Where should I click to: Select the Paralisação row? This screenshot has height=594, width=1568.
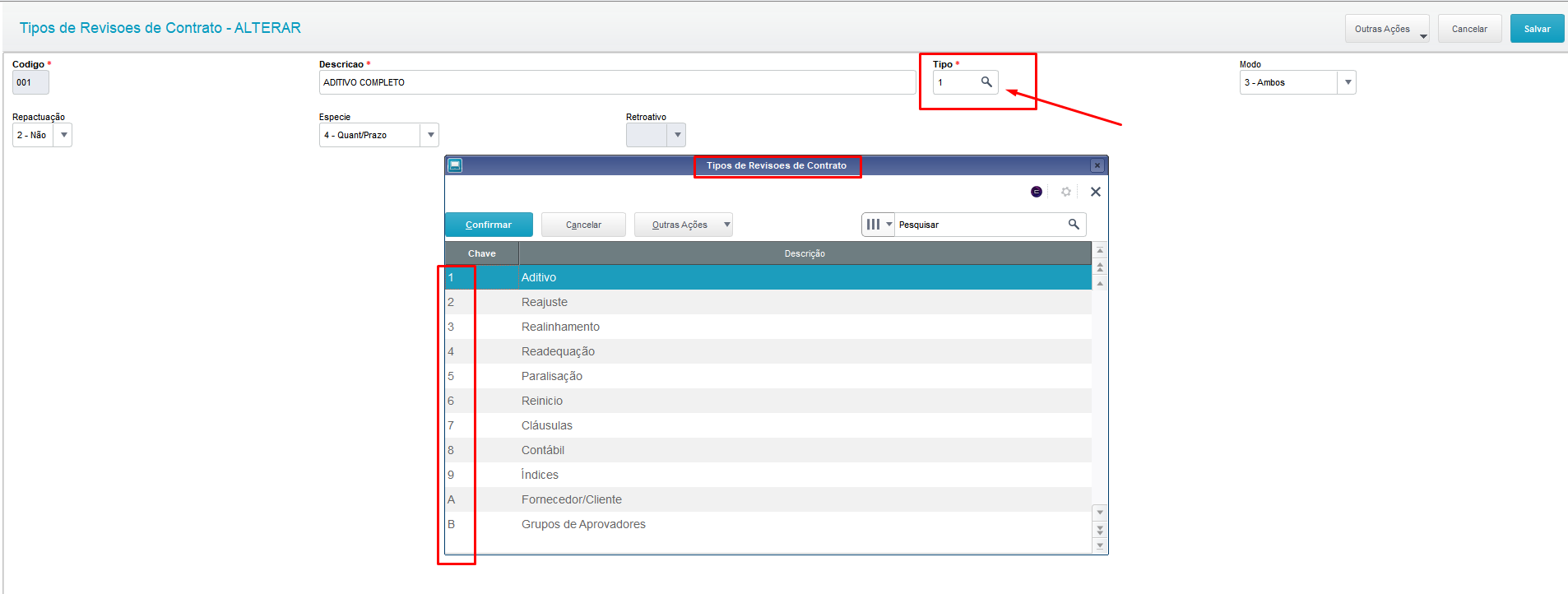point(768,376)
